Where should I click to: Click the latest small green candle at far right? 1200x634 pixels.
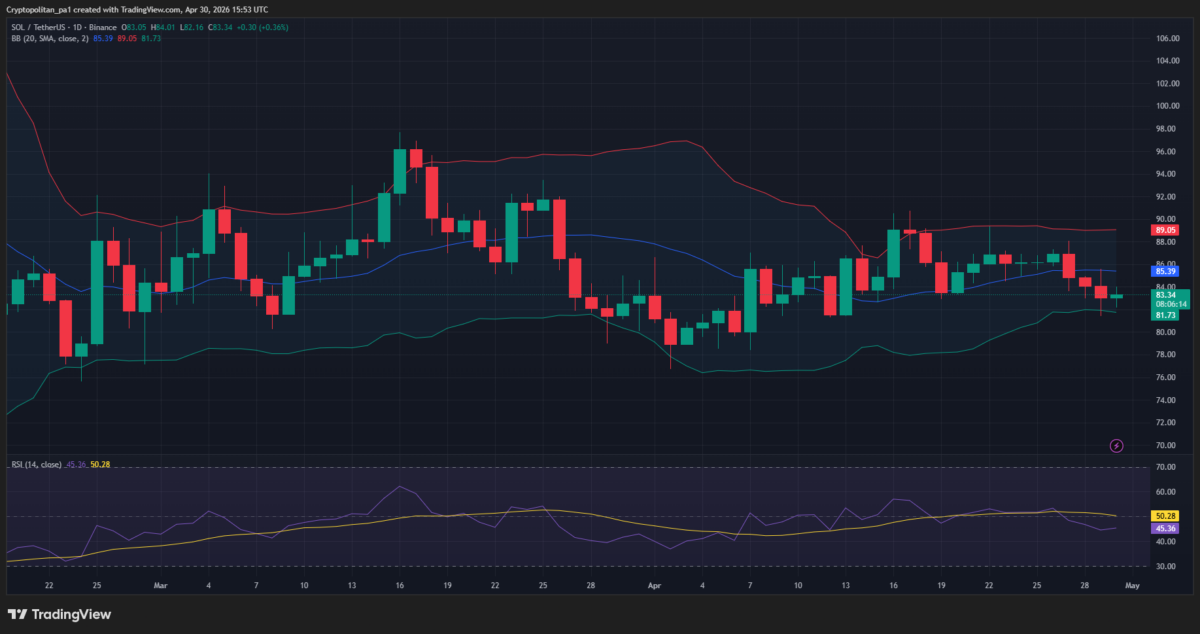(x=1116, y=296)
